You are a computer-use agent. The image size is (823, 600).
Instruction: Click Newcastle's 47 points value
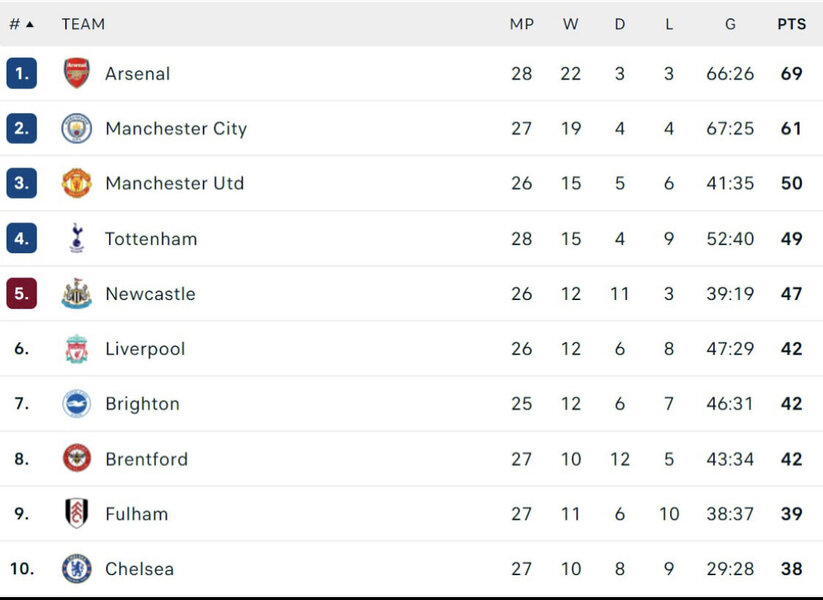tap(791, 294)
